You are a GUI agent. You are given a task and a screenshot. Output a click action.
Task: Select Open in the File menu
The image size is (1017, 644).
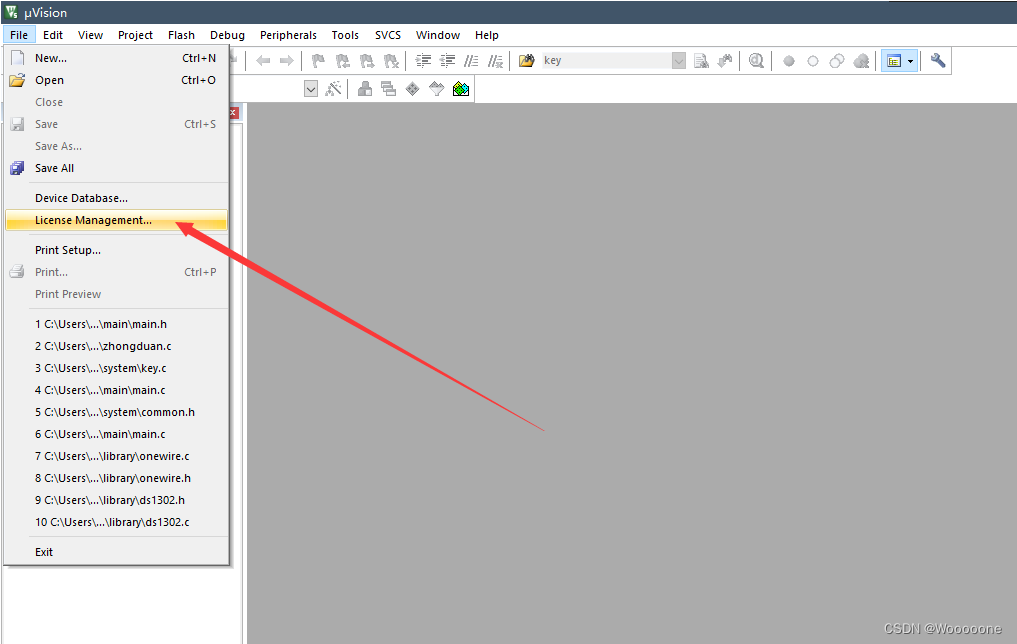pos(117,80)
